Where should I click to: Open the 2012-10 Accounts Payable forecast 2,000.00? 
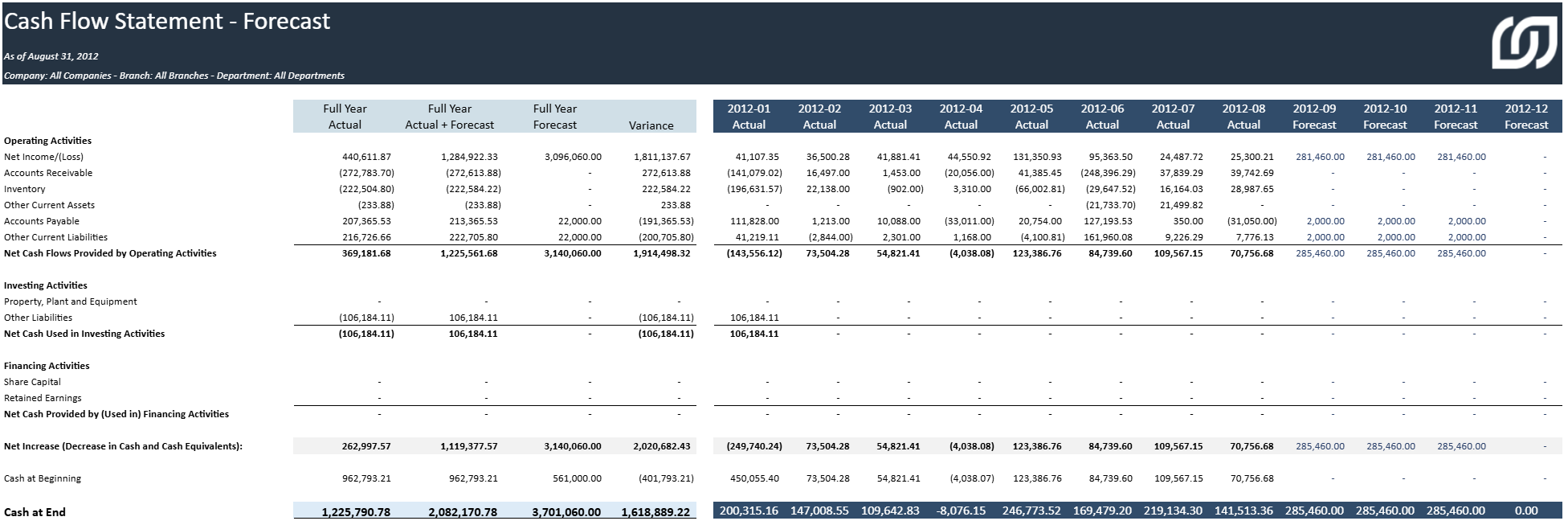tap(1396, 221)
